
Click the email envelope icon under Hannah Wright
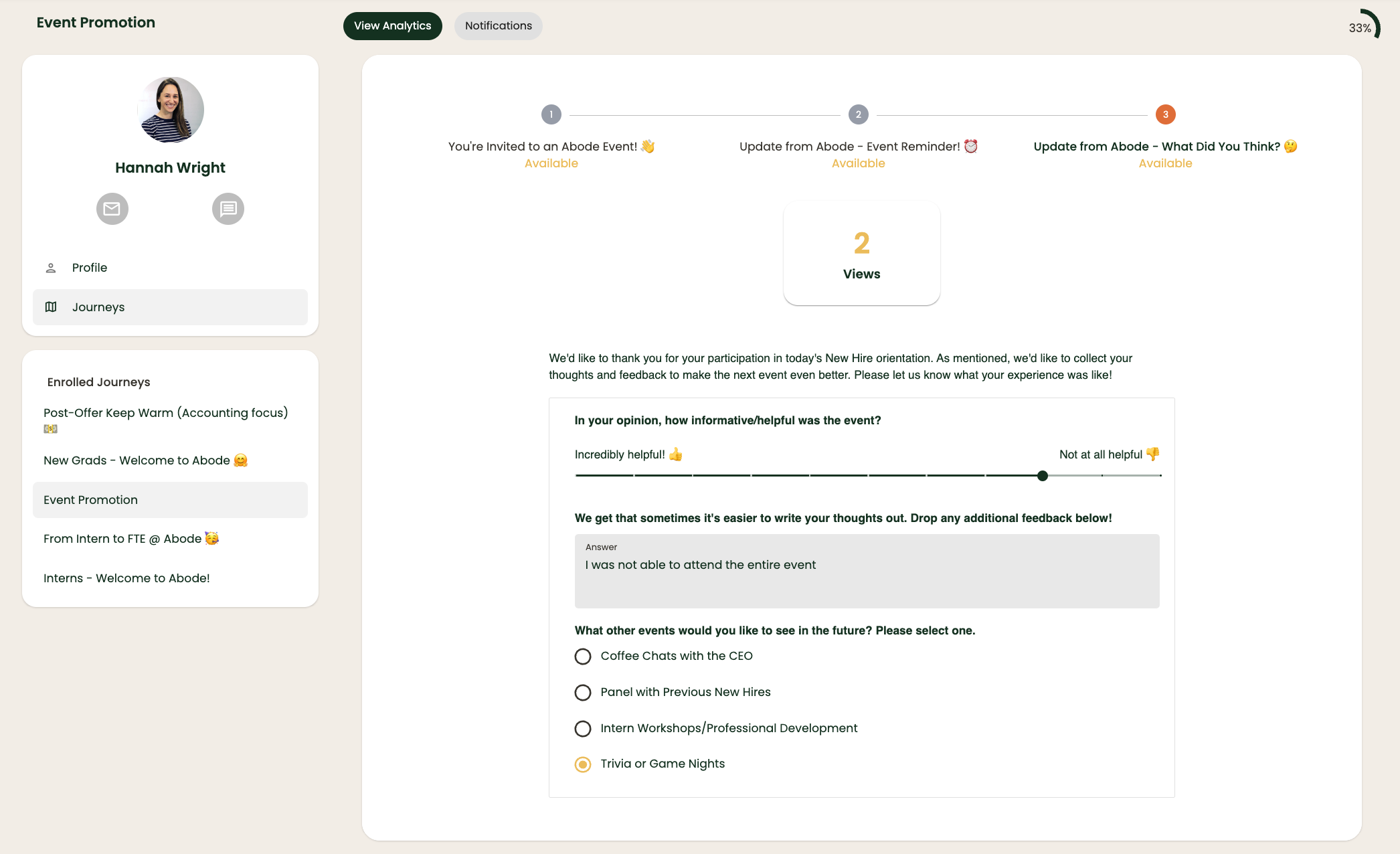pos(112,209)
